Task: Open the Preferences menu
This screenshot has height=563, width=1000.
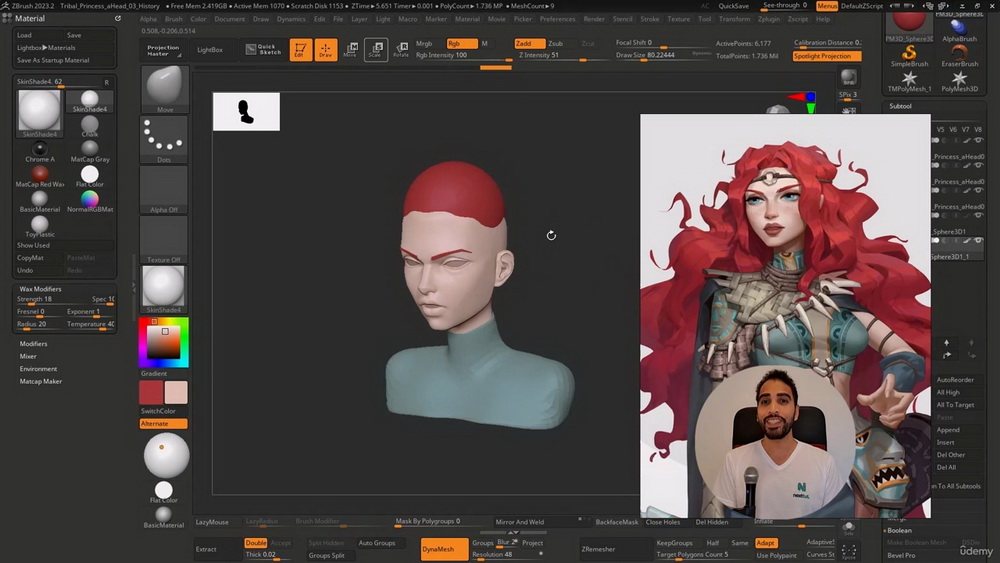Action: click(557, 19)
